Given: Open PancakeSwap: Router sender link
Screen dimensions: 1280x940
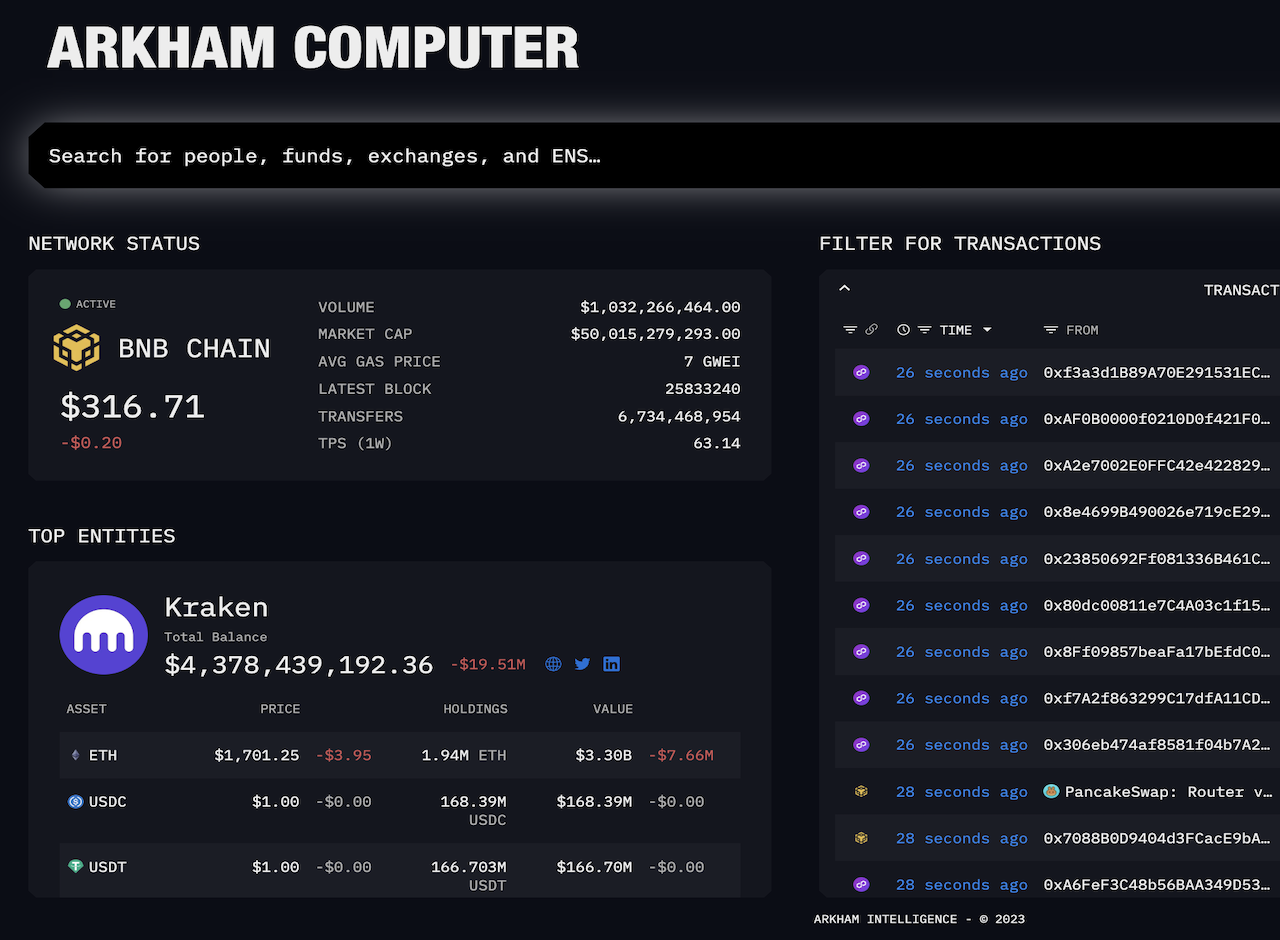Looking at the screenshot, I should coord(1169,791).
